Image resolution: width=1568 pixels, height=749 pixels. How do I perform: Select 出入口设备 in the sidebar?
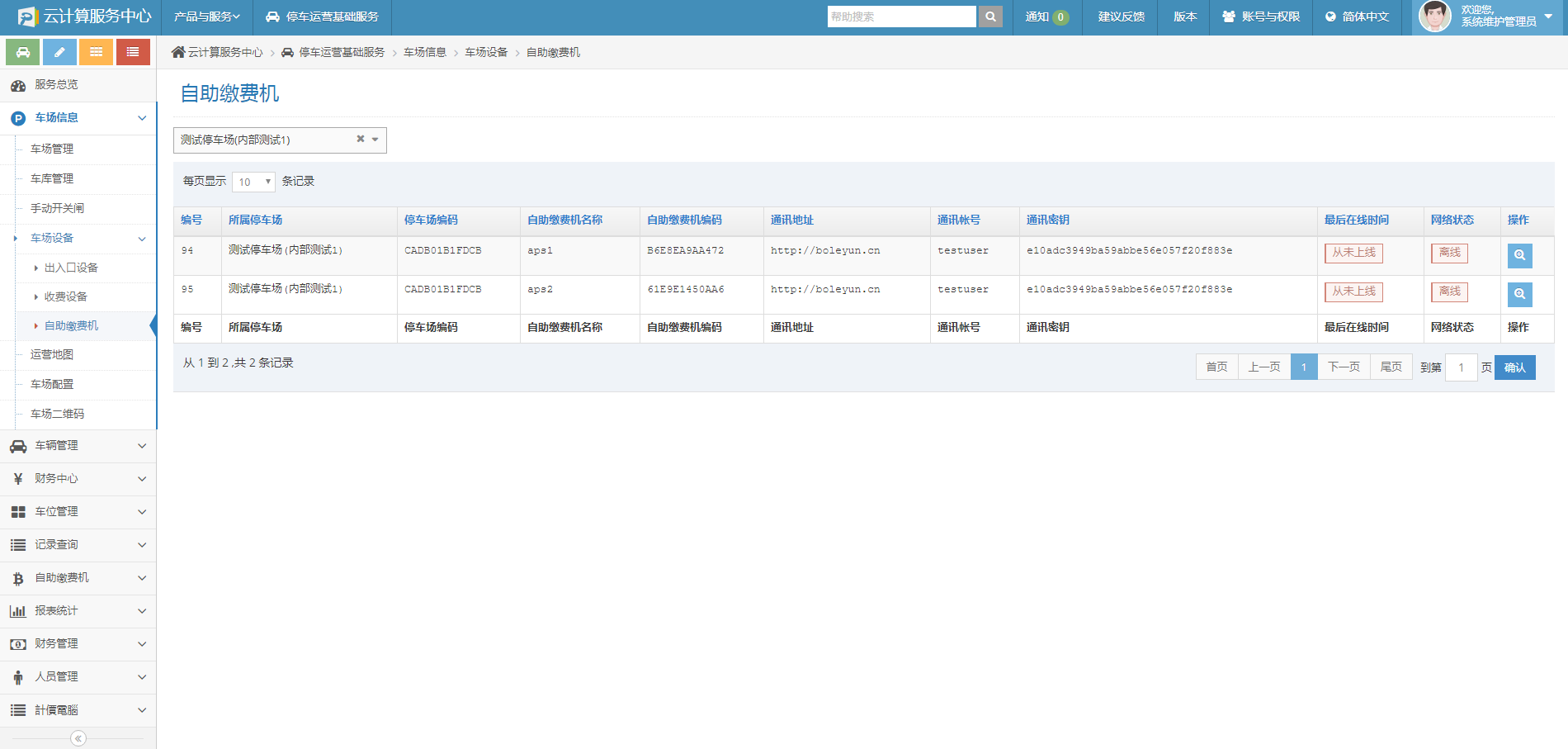coord(71,268)
